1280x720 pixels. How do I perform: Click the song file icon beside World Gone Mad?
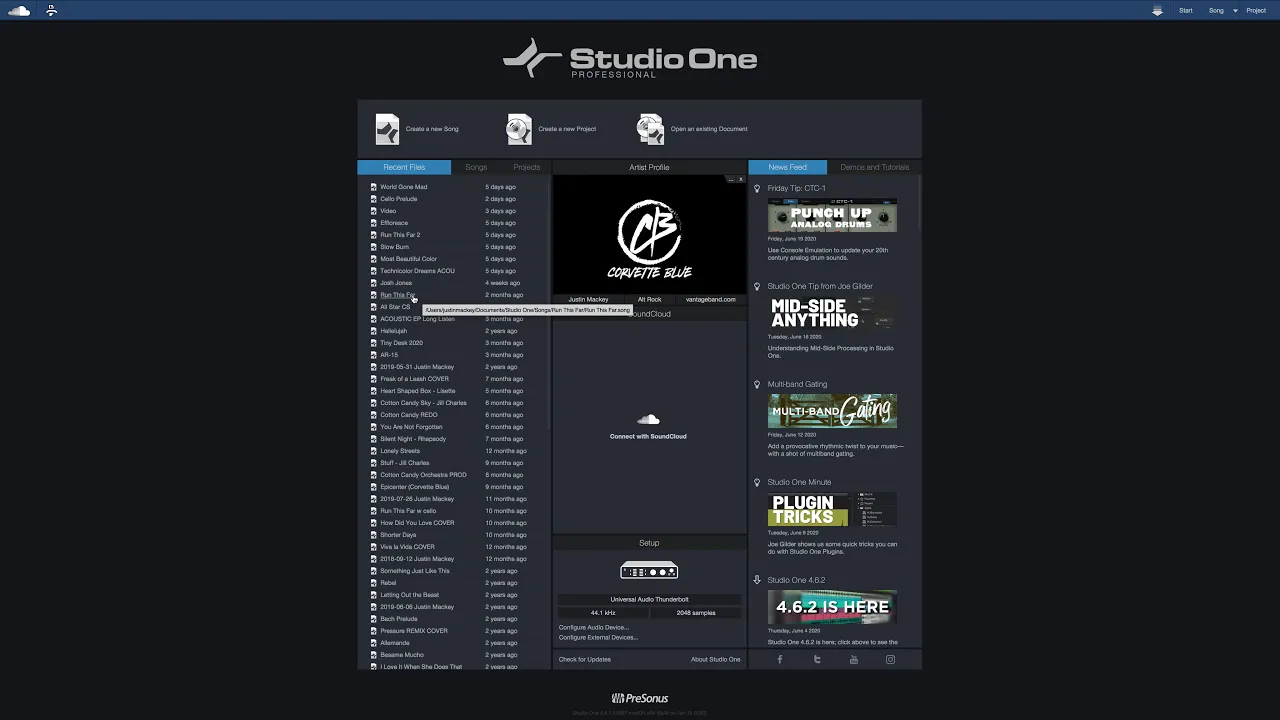coord(374,187)
